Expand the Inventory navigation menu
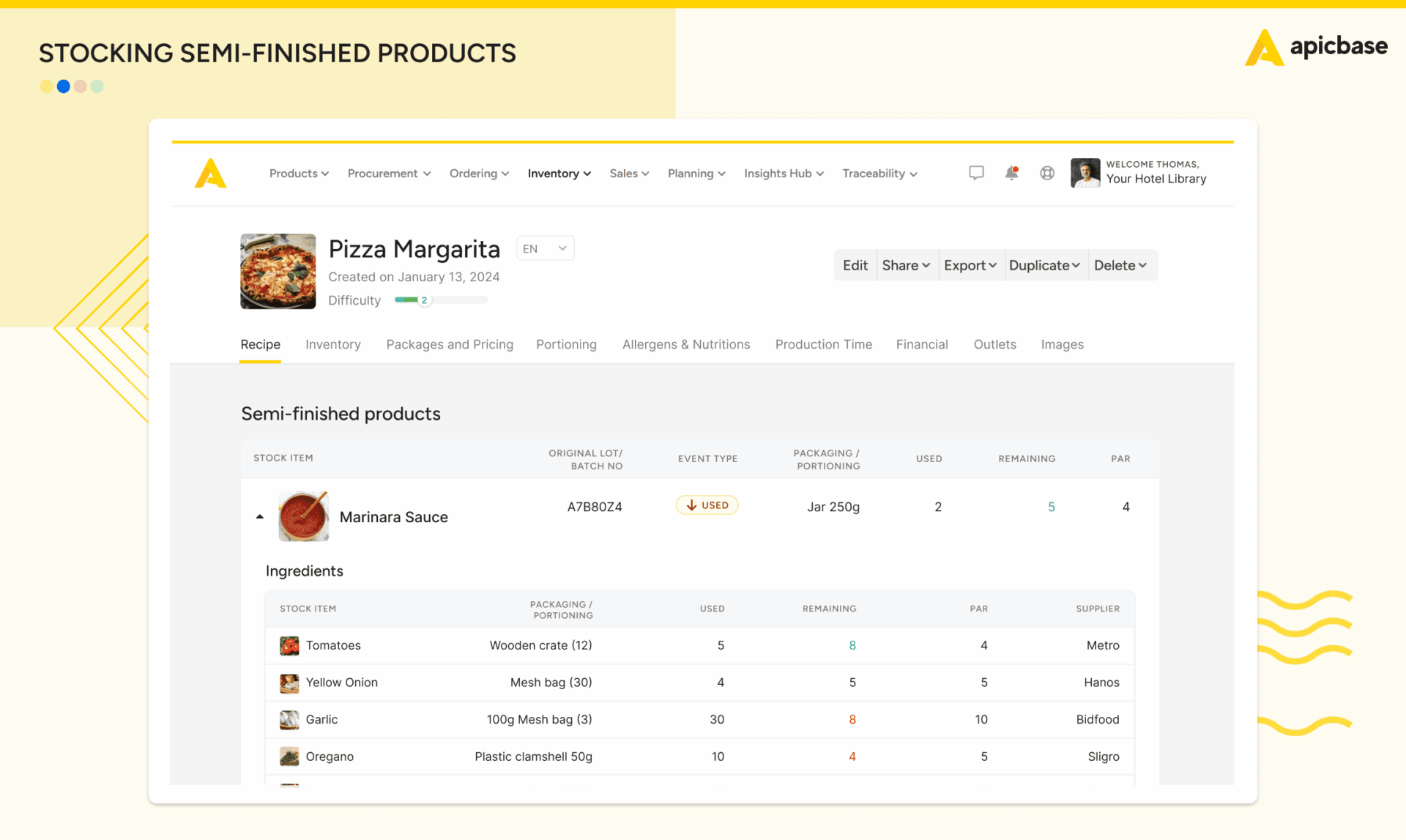 click(x=559, y=174)
